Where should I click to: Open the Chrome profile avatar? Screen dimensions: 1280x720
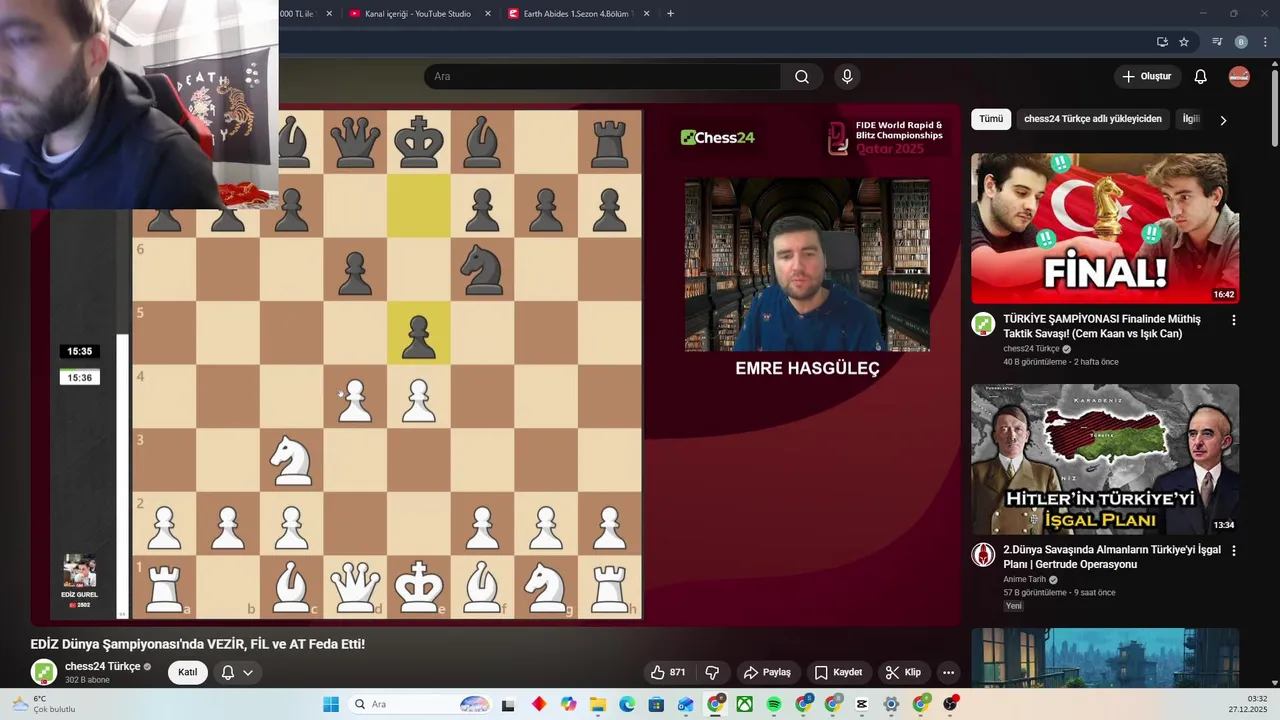[1241, 42]
